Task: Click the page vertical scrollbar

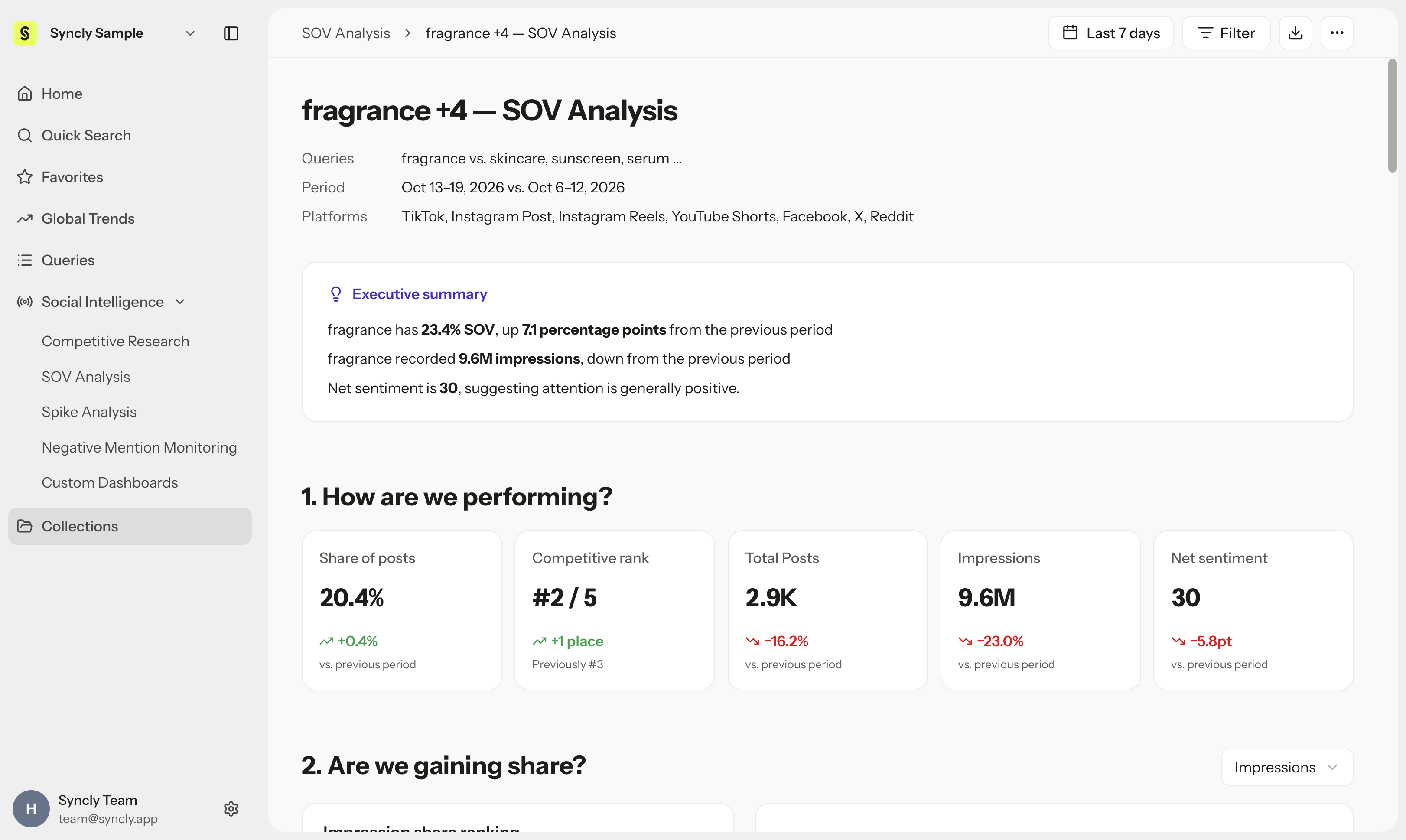Action: 1392,115
